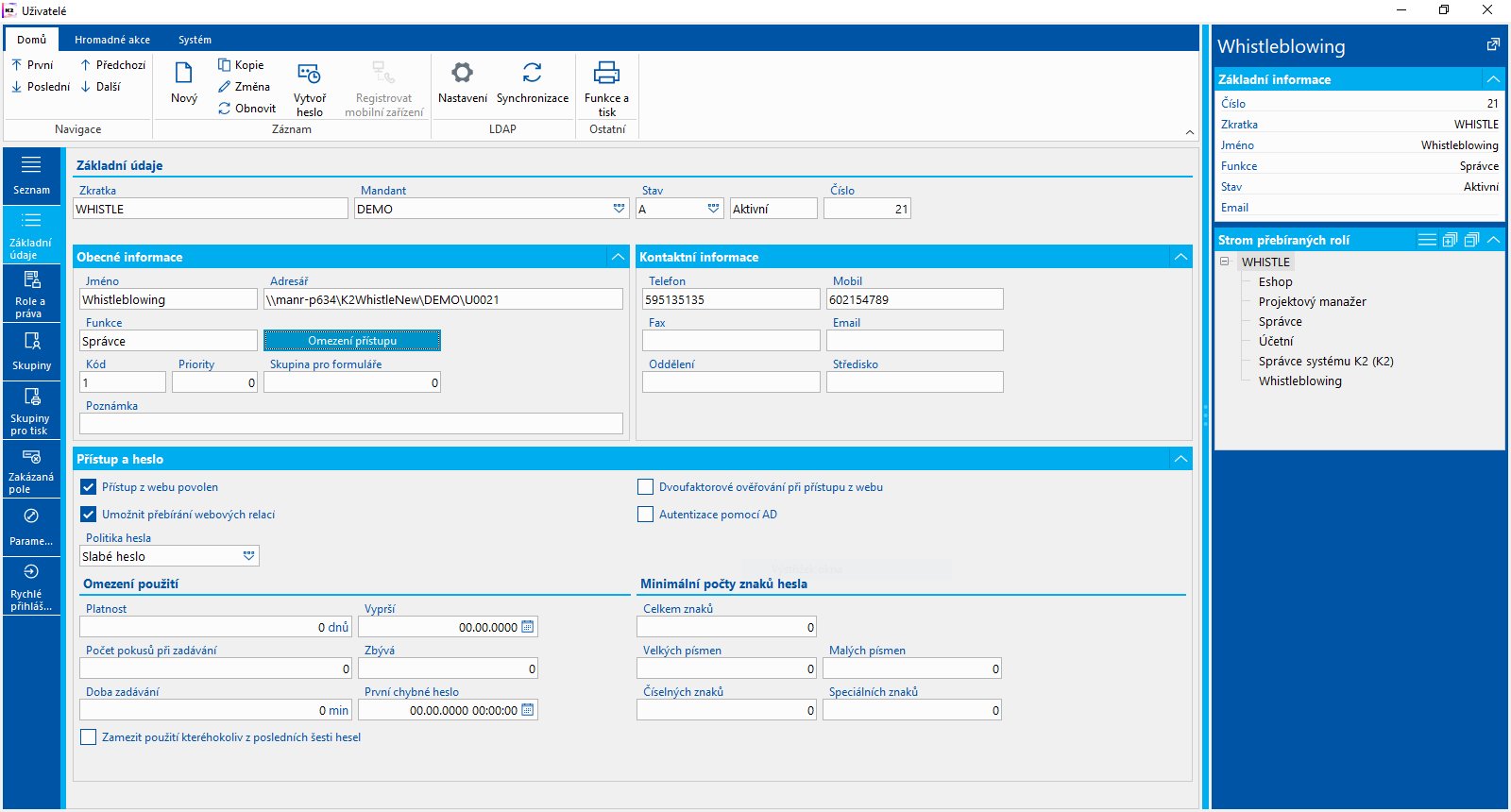Uncheck Přístup z webu povolen

click(89, 487)
